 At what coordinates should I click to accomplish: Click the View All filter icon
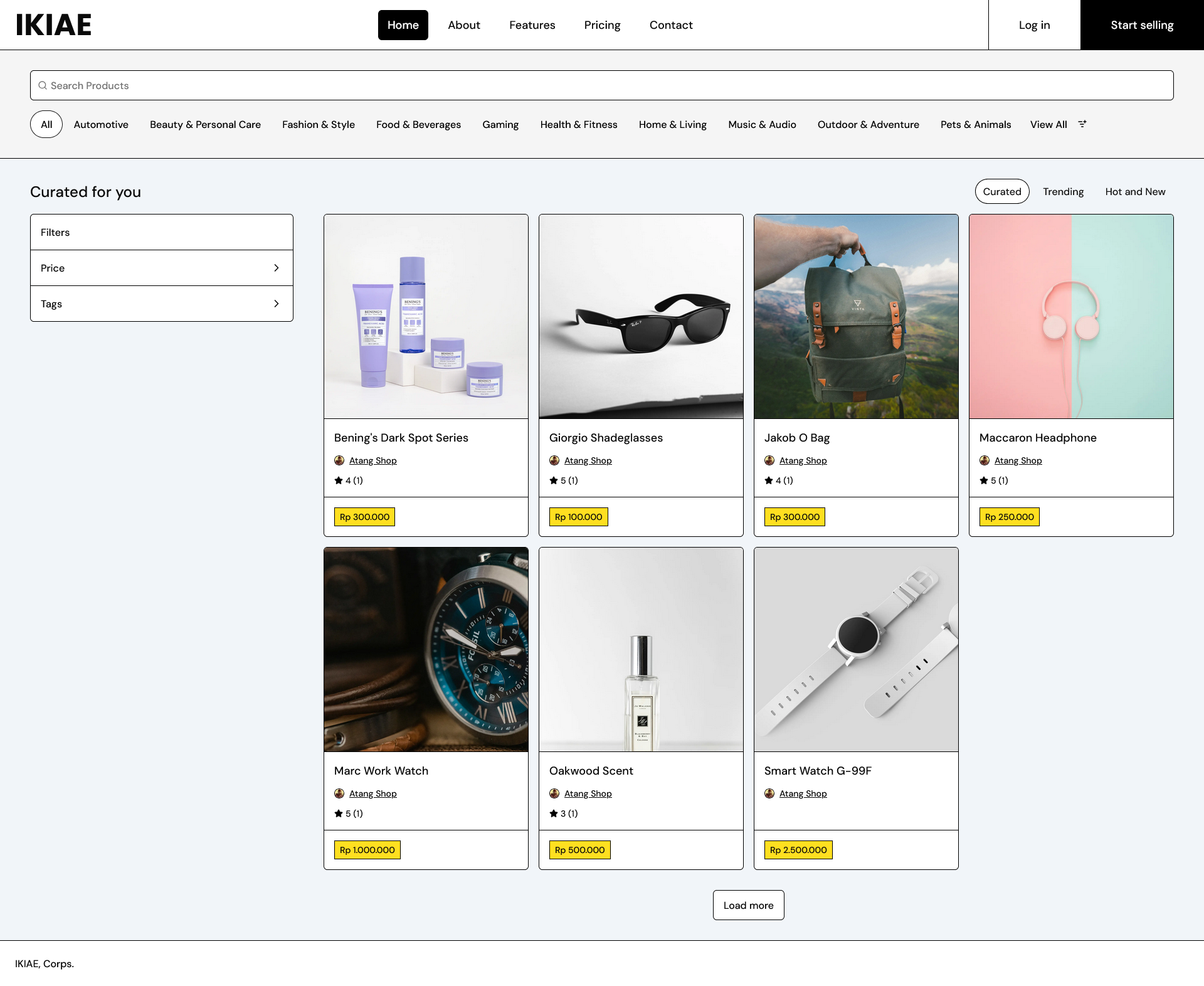click(1082, 124)
